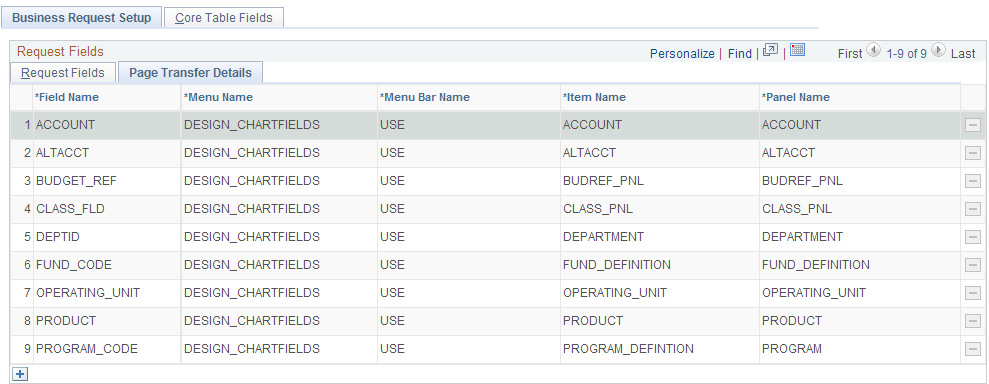Select Page Transfer Details tab
The width and height of the screenshot is (989, 384).
(x=190, y=73)
